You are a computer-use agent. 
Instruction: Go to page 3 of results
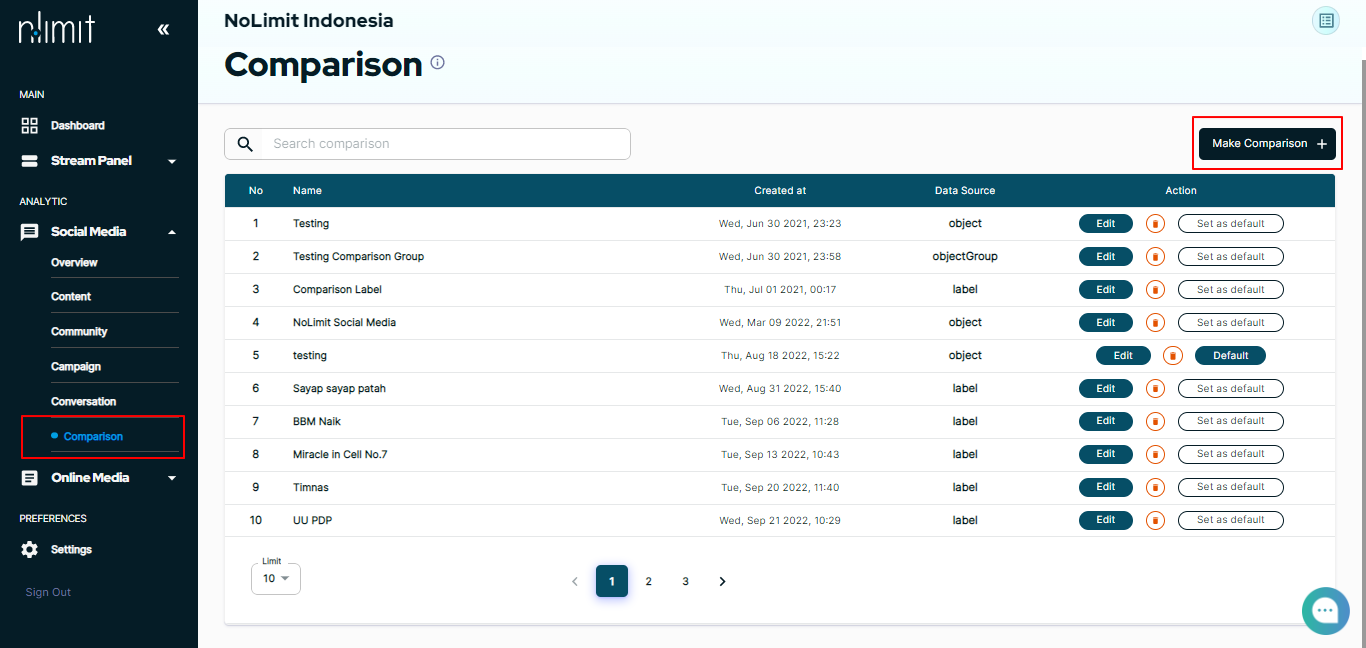685,581
